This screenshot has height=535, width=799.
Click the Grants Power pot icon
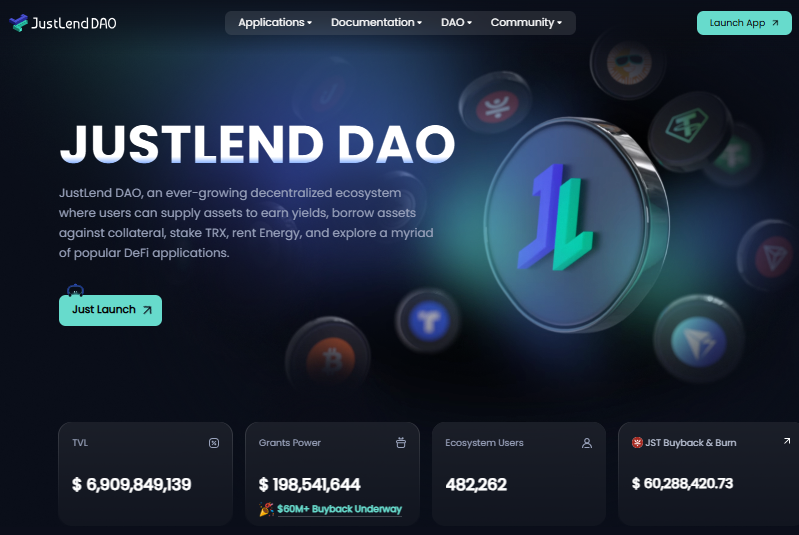point(401,443)
